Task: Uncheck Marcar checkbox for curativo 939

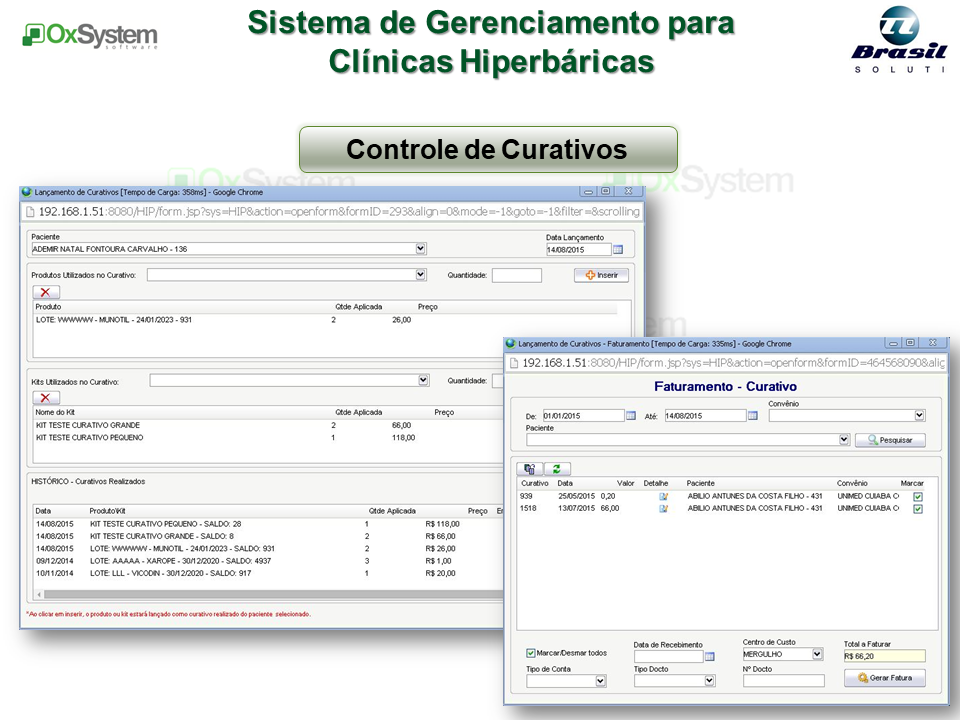Action: [x=918, y=496]
